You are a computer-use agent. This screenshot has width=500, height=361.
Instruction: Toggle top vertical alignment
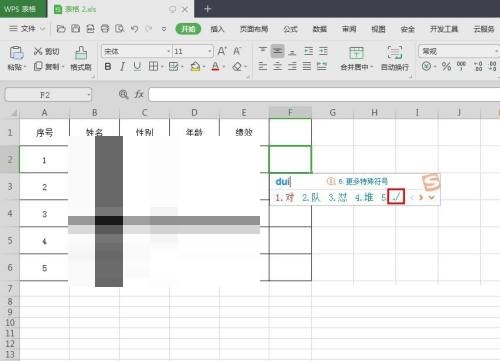(263, 51)
